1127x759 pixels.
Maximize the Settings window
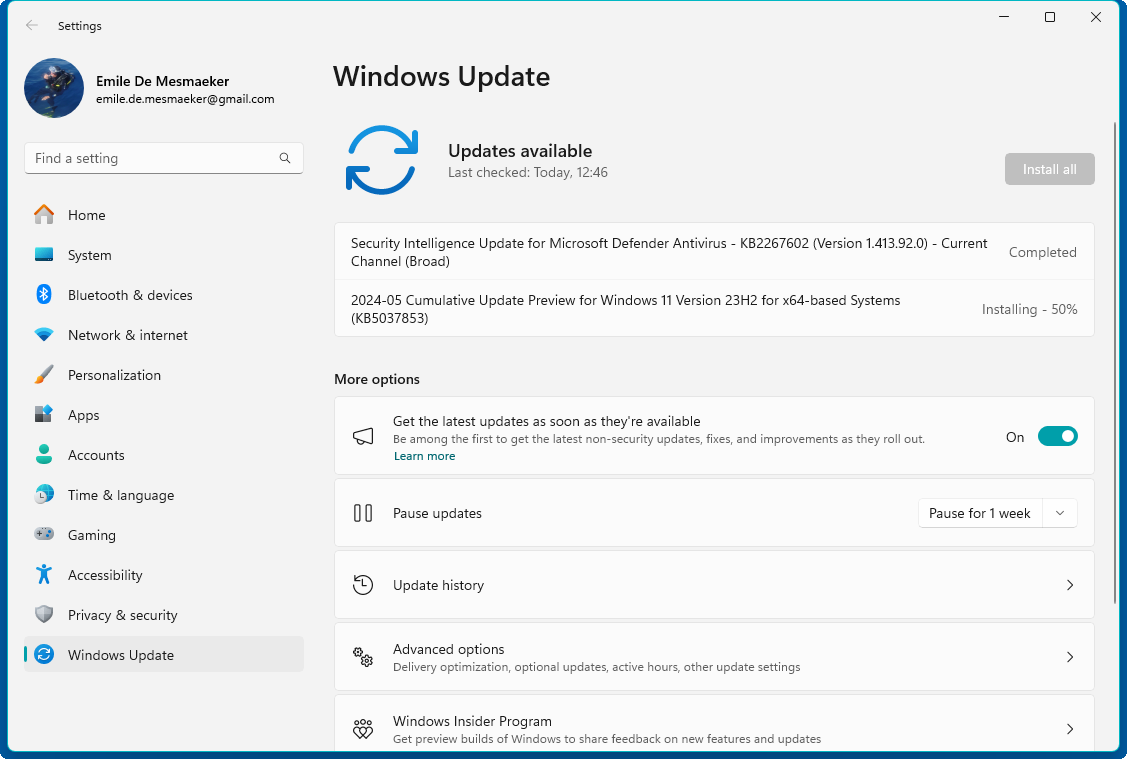click(1049, 17)
